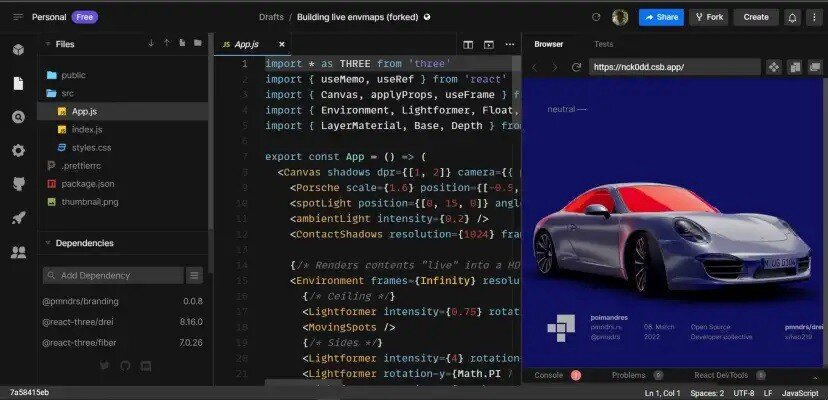Click the notifications bell icon
This screenshot has height=400, width=828.
(792, 17)
